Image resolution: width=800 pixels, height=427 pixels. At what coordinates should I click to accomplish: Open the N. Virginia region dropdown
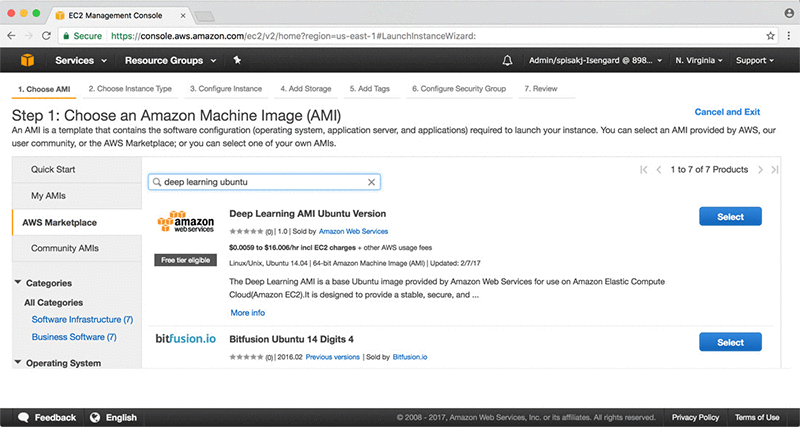698,60
